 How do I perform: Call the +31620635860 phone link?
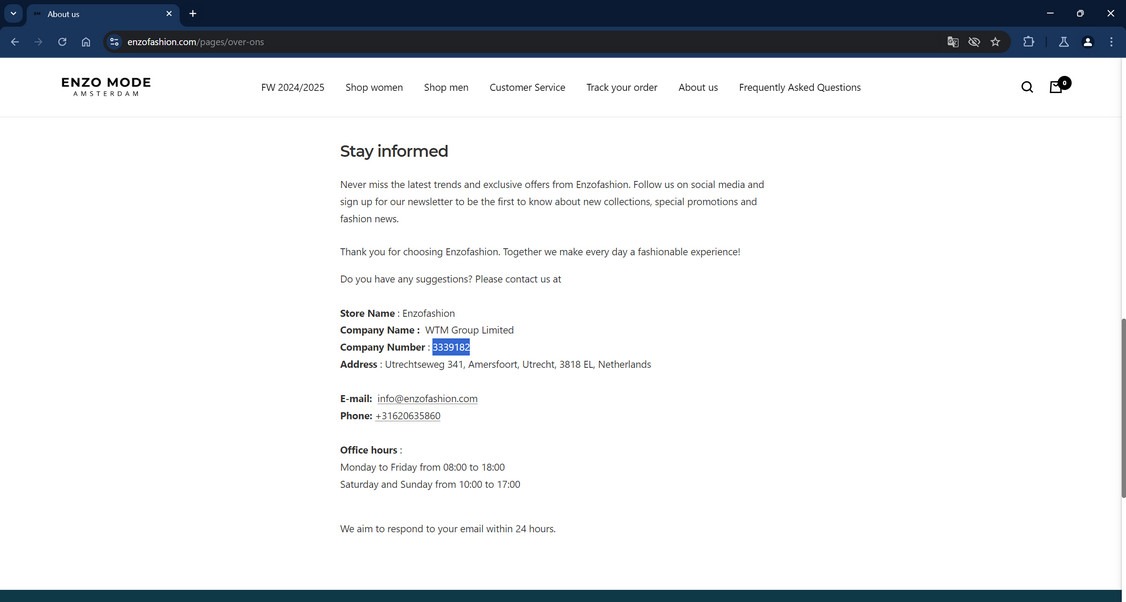[x=407, y=415]
